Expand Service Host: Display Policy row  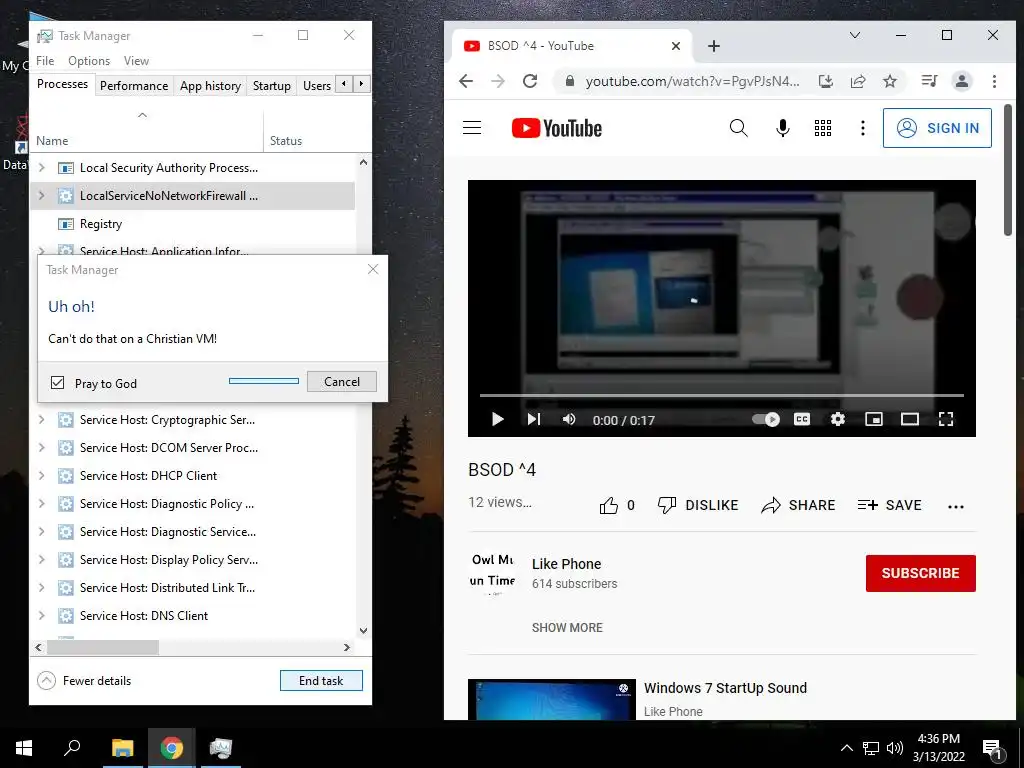[x=42, y=560]
